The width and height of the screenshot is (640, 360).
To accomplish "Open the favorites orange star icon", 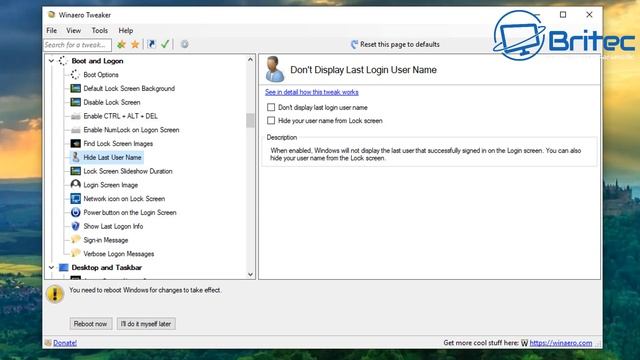I will [135, 44].
